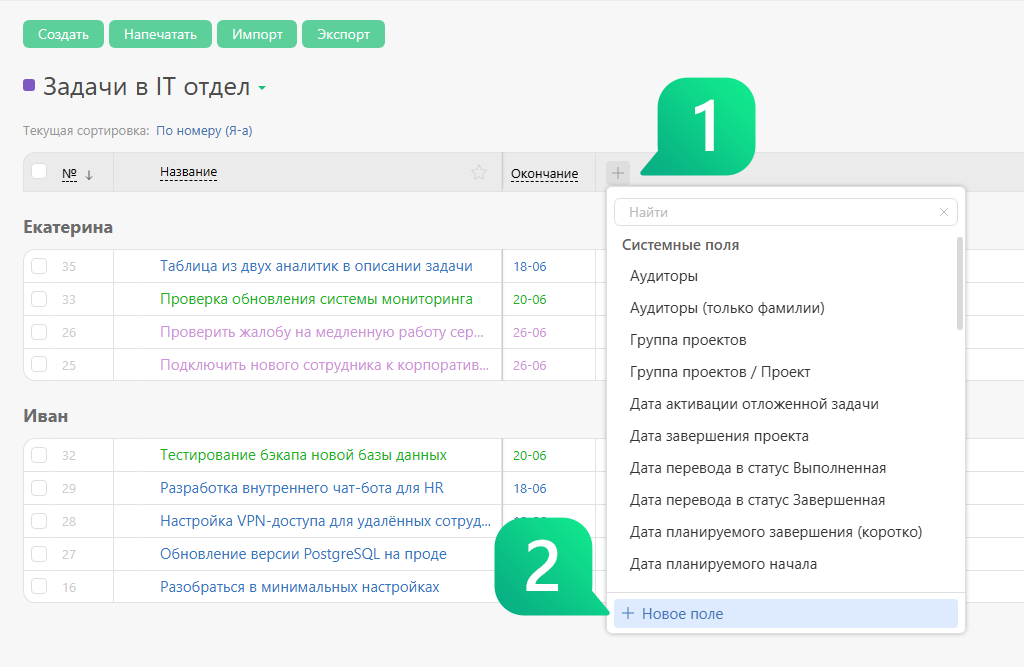Click the purple square before project title
The image size is (1024, 667).
tap(29, 85)
